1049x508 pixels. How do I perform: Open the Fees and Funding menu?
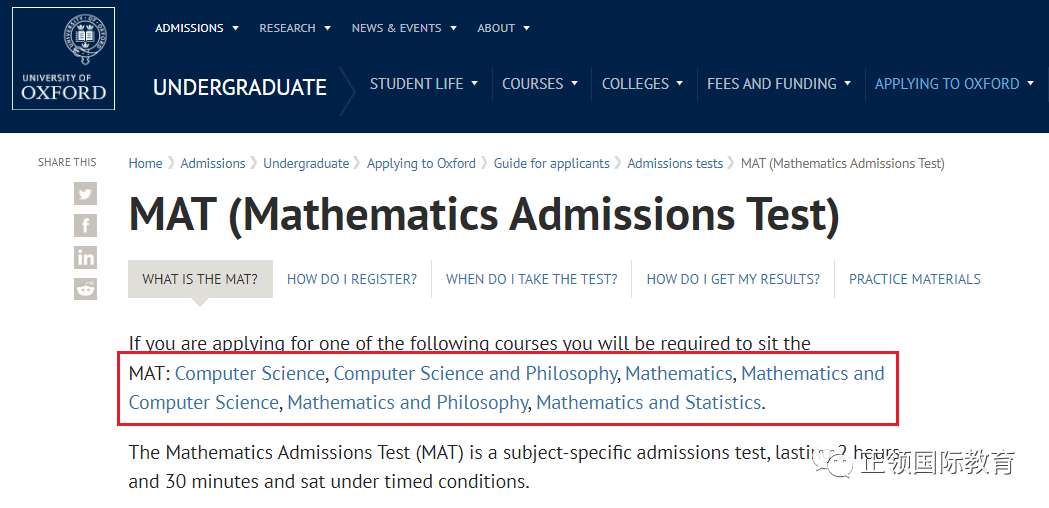(x=779, y=84)
